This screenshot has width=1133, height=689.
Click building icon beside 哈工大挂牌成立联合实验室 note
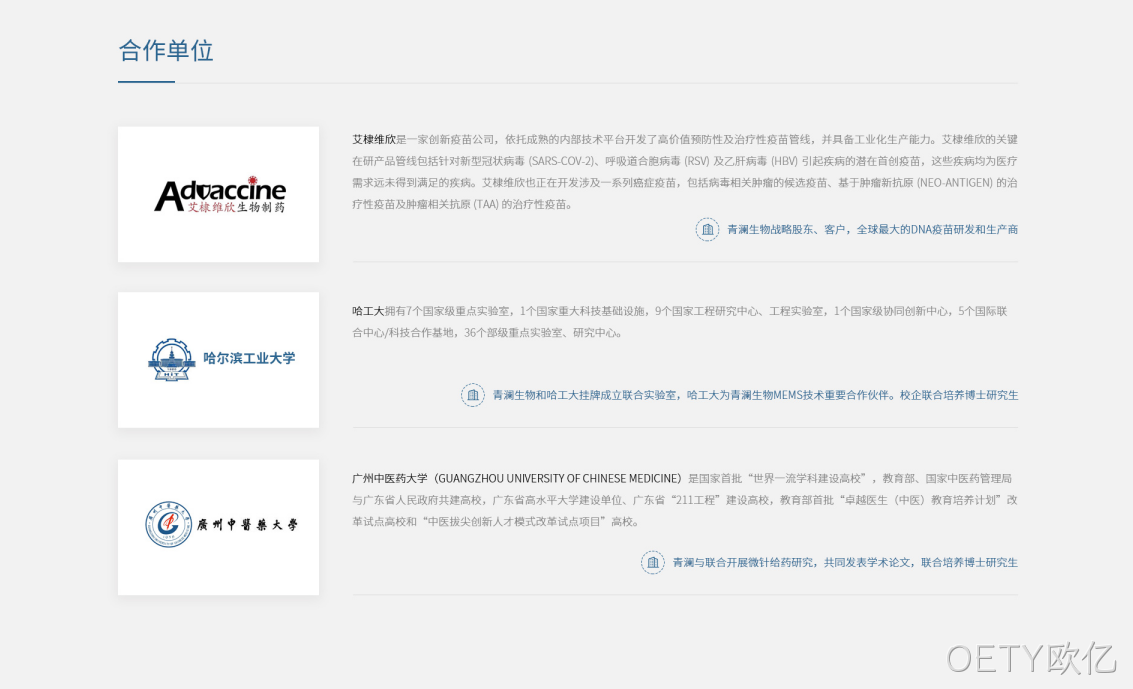473,395
